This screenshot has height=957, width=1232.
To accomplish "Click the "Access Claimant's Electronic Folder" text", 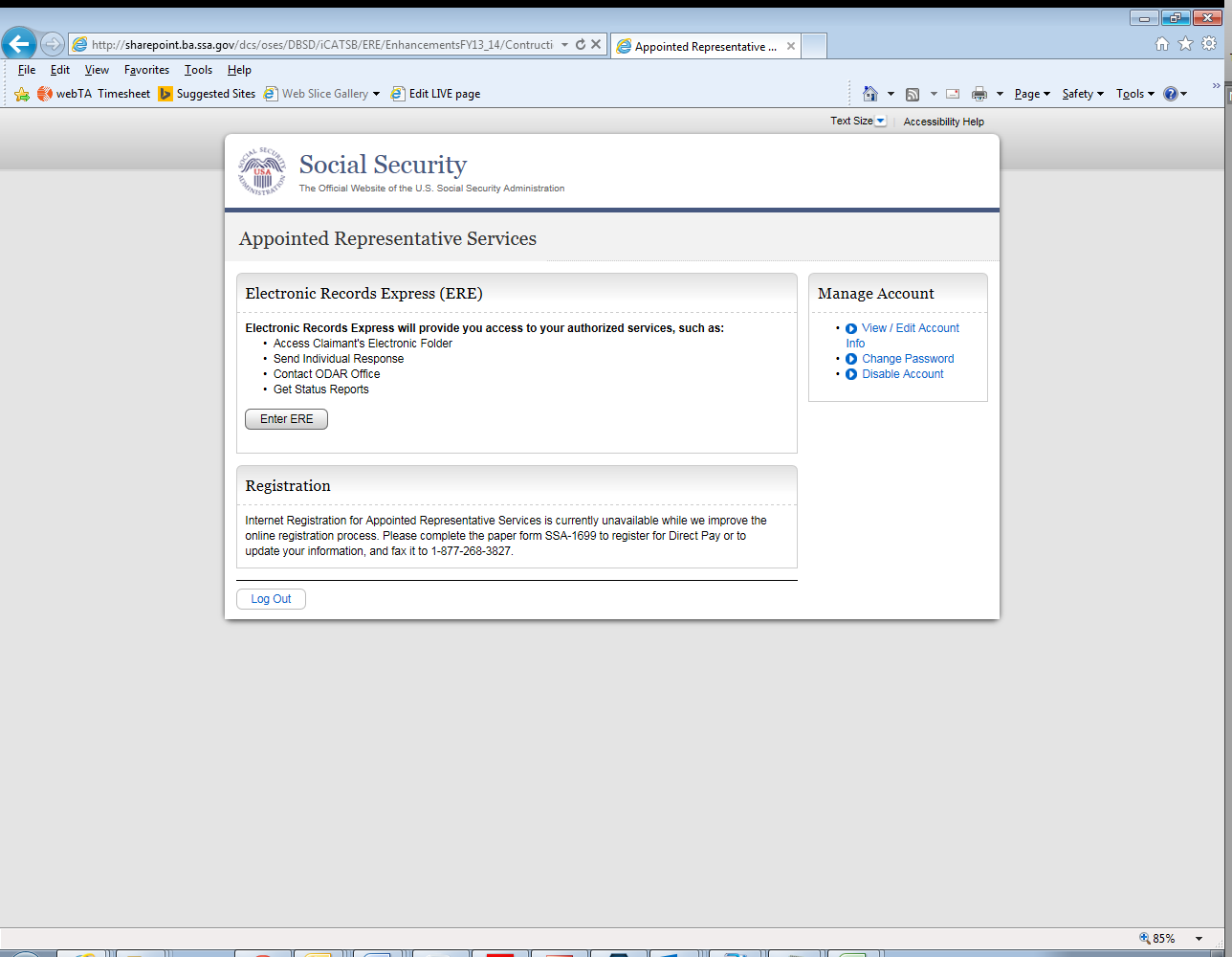I will tap(363, 344).
